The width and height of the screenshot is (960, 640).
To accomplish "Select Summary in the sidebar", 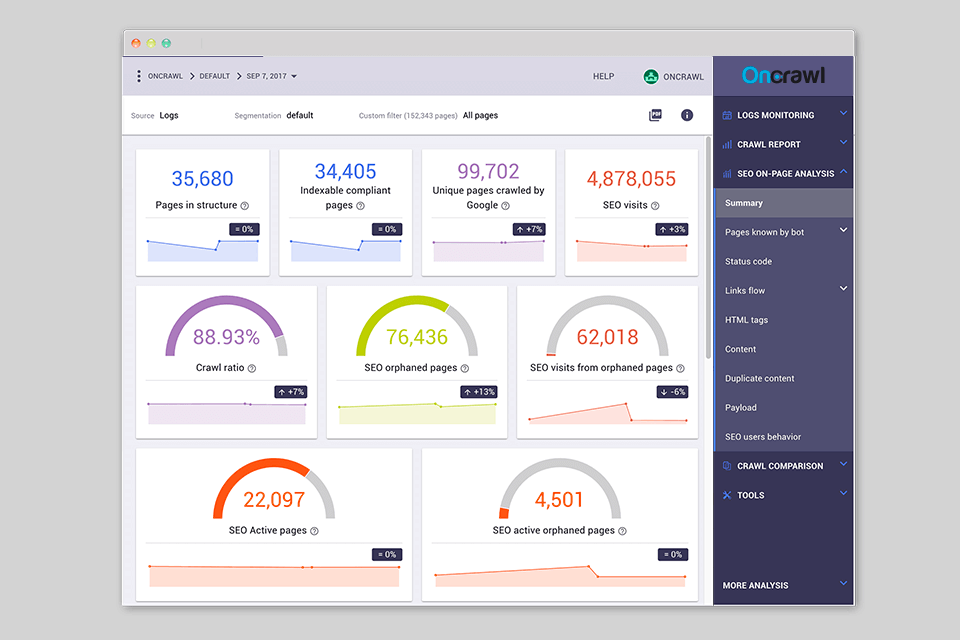I will (784, 203).
